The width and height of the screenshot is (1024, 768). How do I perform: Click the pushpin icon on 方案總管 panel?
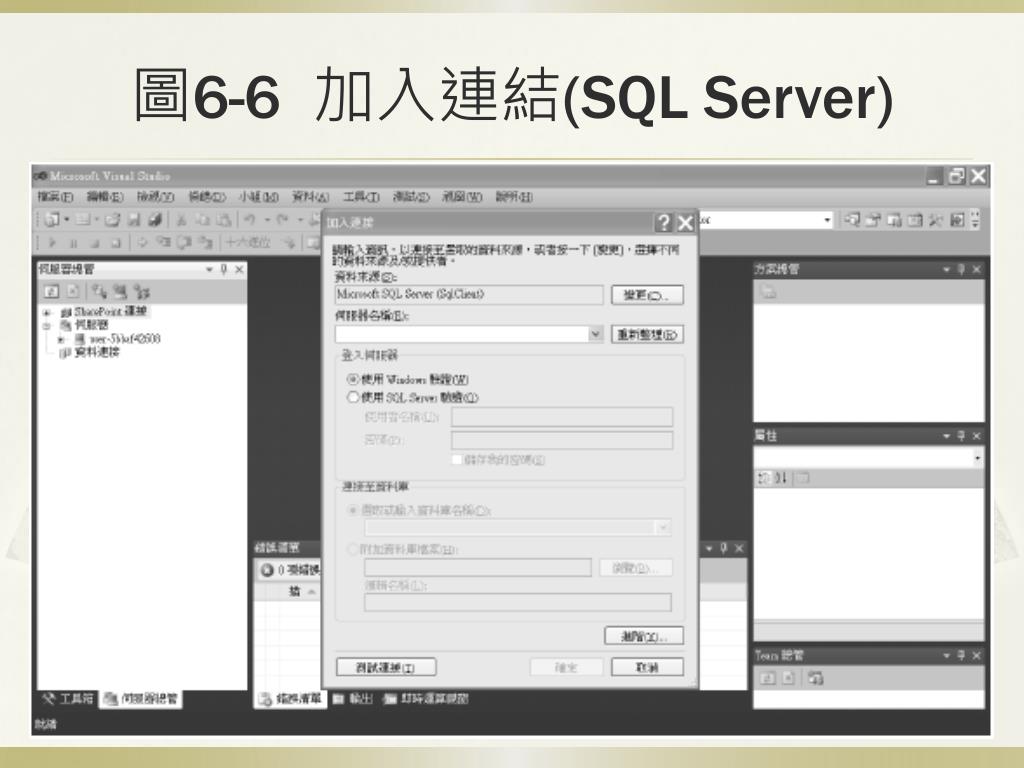click(x=961, y=269)
